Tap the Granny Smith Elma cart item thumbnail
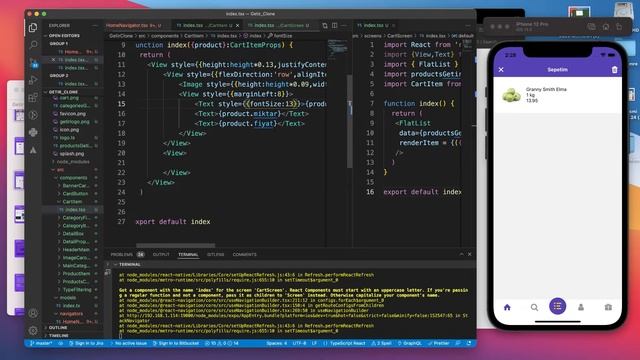The height and width of the screenshot is (360, 640). [511, 95]
